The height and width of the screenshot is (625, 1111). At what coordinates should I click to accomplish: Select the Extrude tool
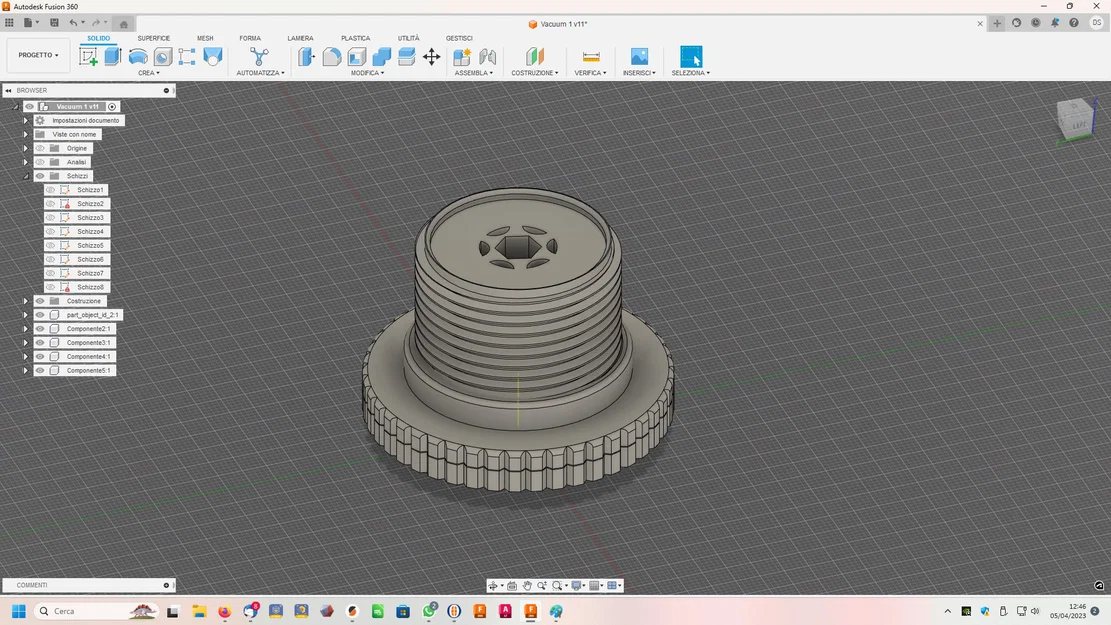point(113,57)
